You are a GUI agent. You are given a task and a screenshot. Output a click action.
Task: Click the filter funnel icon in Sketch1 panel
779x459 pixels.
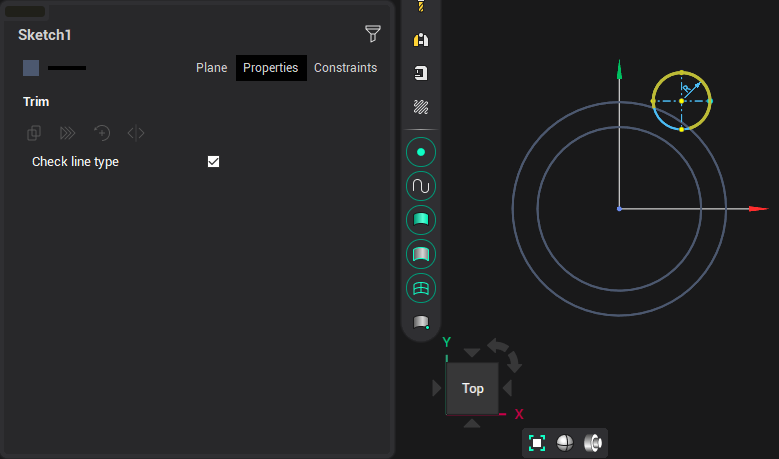[x=373, y=34]
